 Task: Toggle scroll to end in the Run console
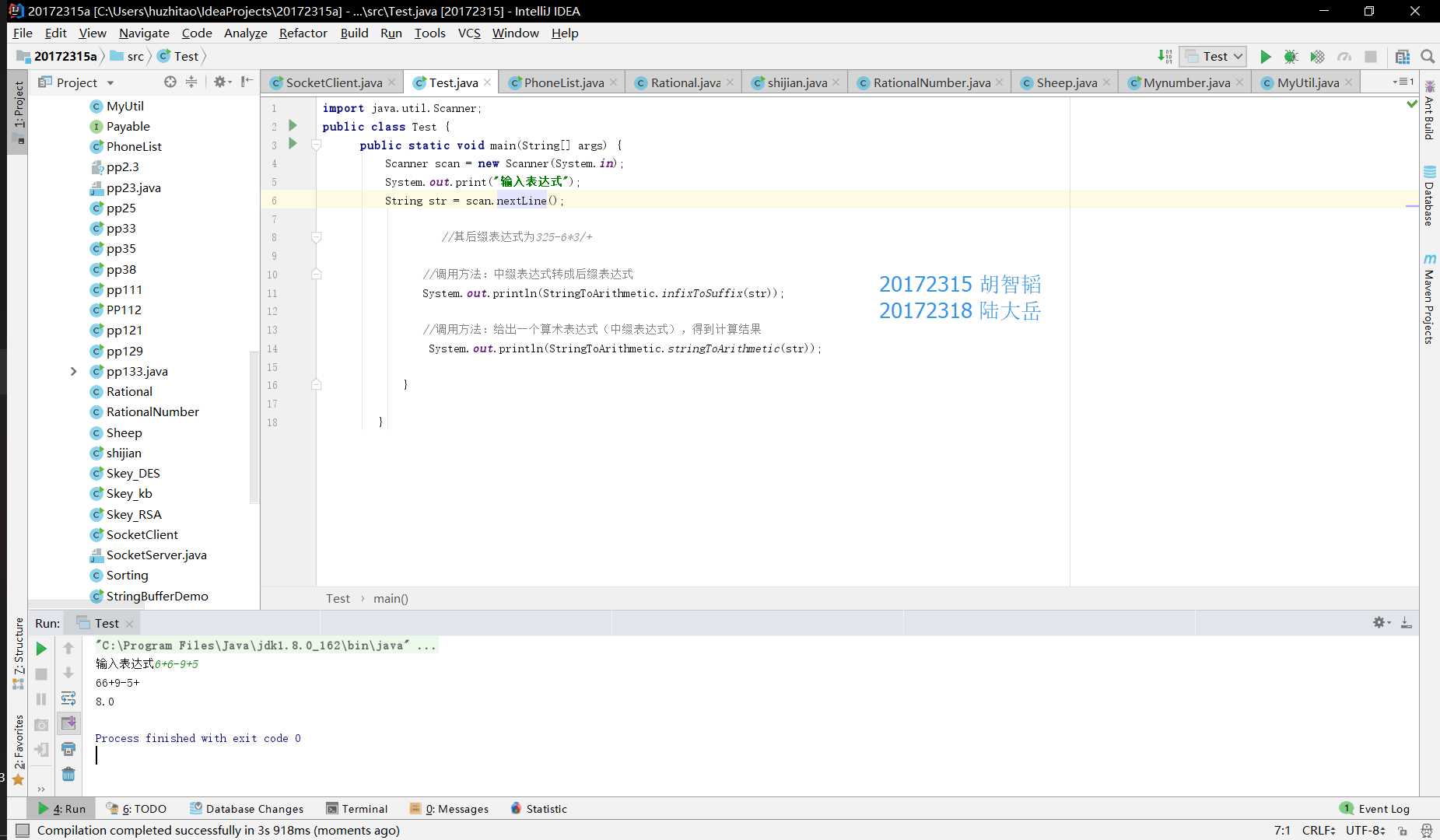click(x=68, y=723)
